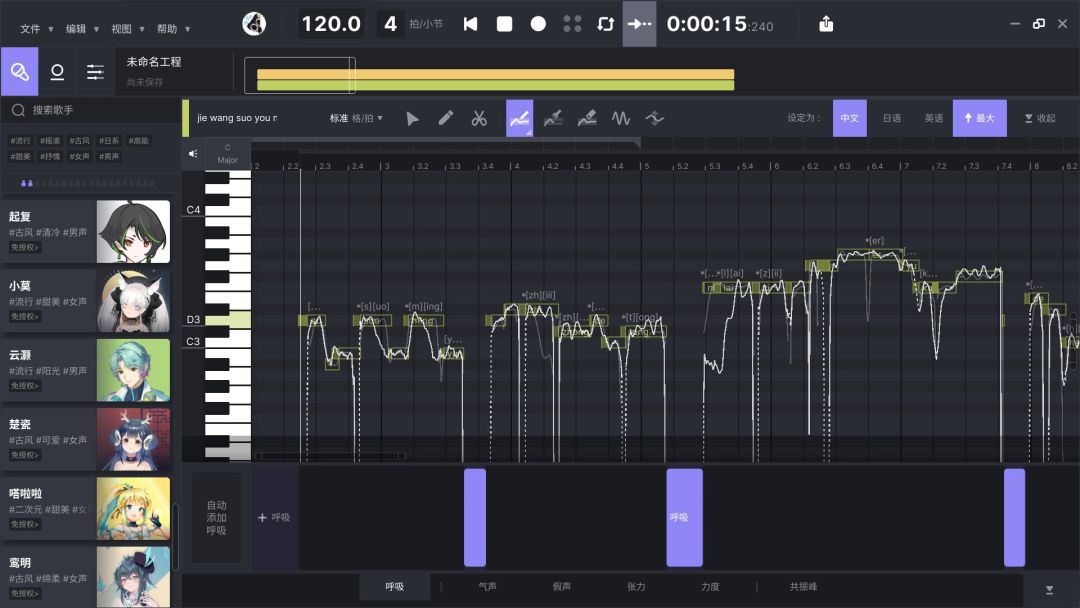Select the arrow pointer tool
1080x608 pixels.
pyautogui.click(x=413, y=118)
